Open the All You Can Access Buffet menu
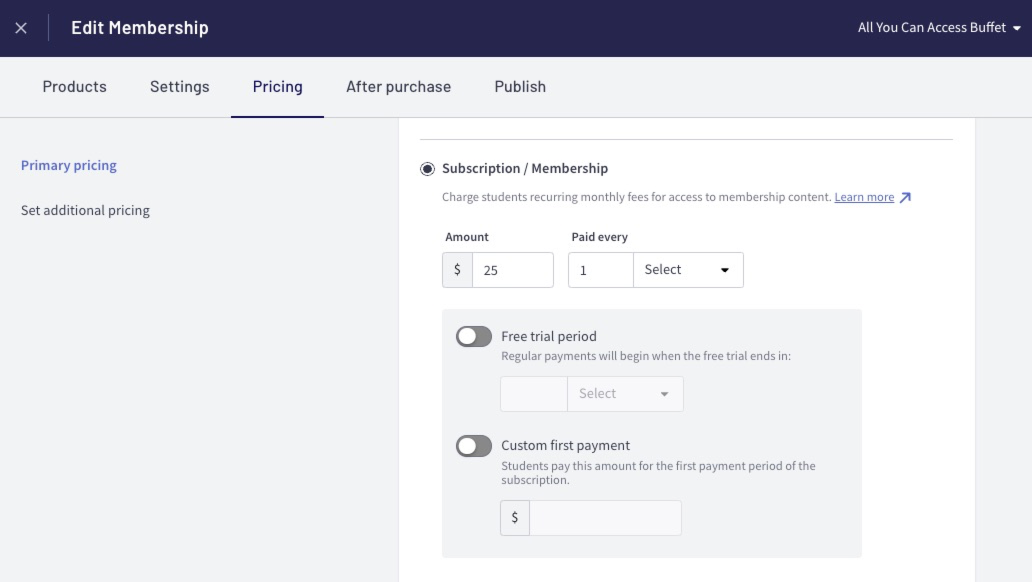This screenshot has height=582, width=1032. point(939,28)
